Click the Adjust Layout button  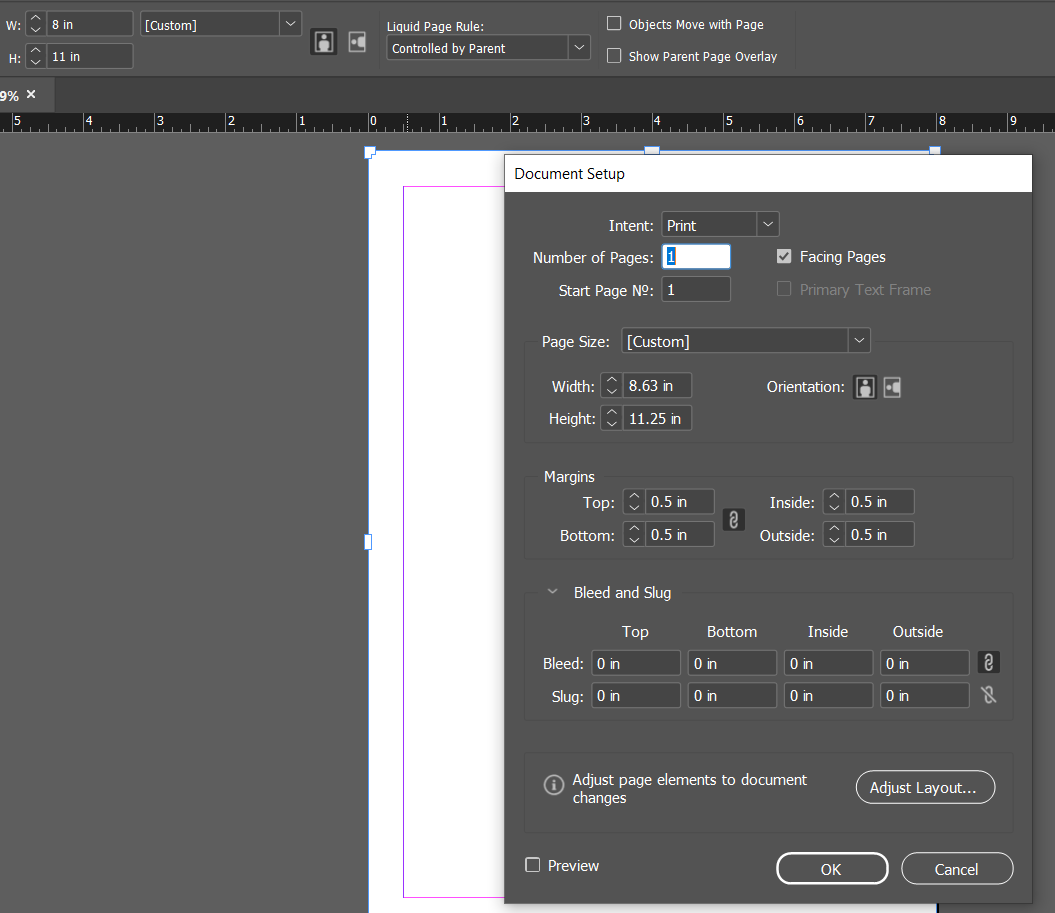coord(924,787)
